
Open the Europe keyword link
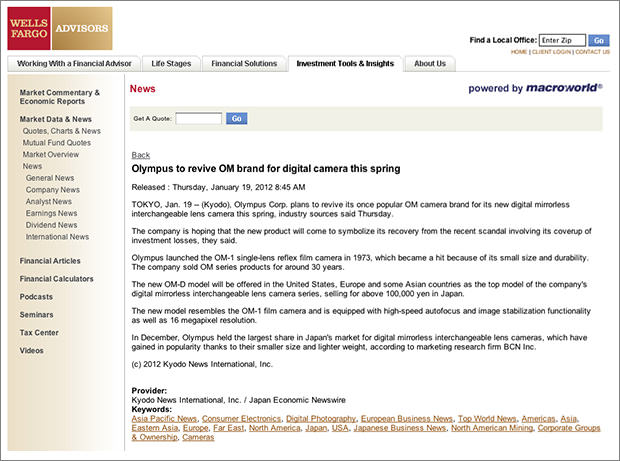(195, 428)
